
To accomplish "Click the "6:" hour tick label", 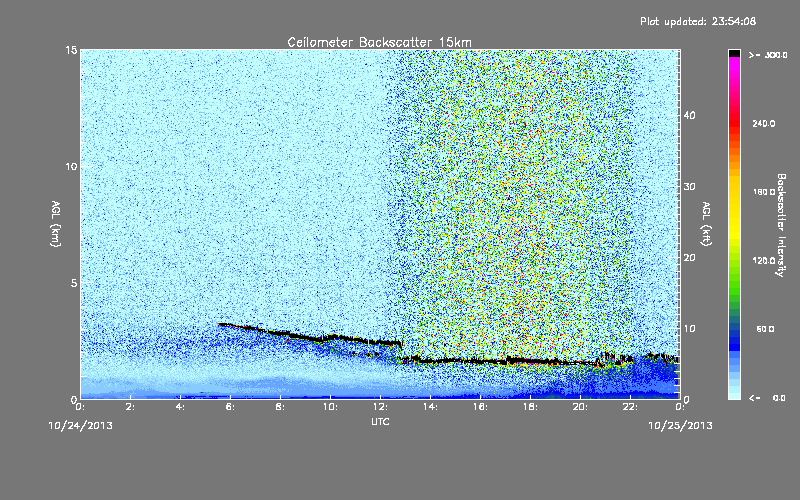I will click(231, 407).
